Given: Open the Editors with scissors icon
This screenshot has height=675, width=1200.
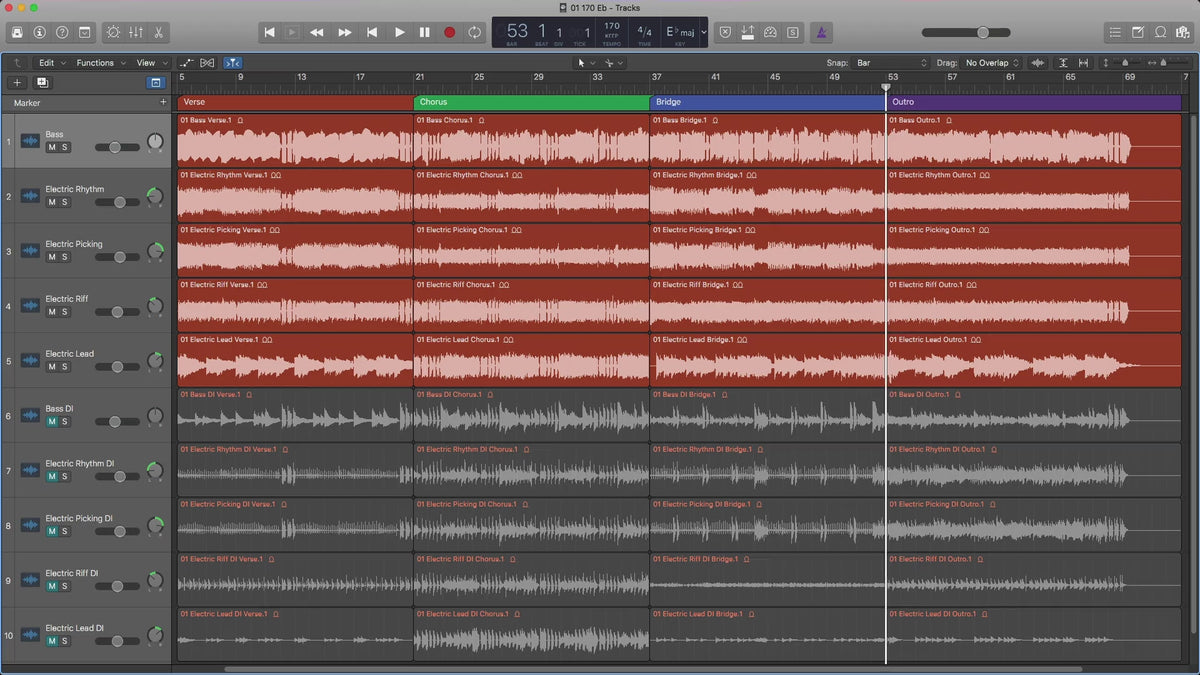Looking at the screenshot, I should (159, 32).
